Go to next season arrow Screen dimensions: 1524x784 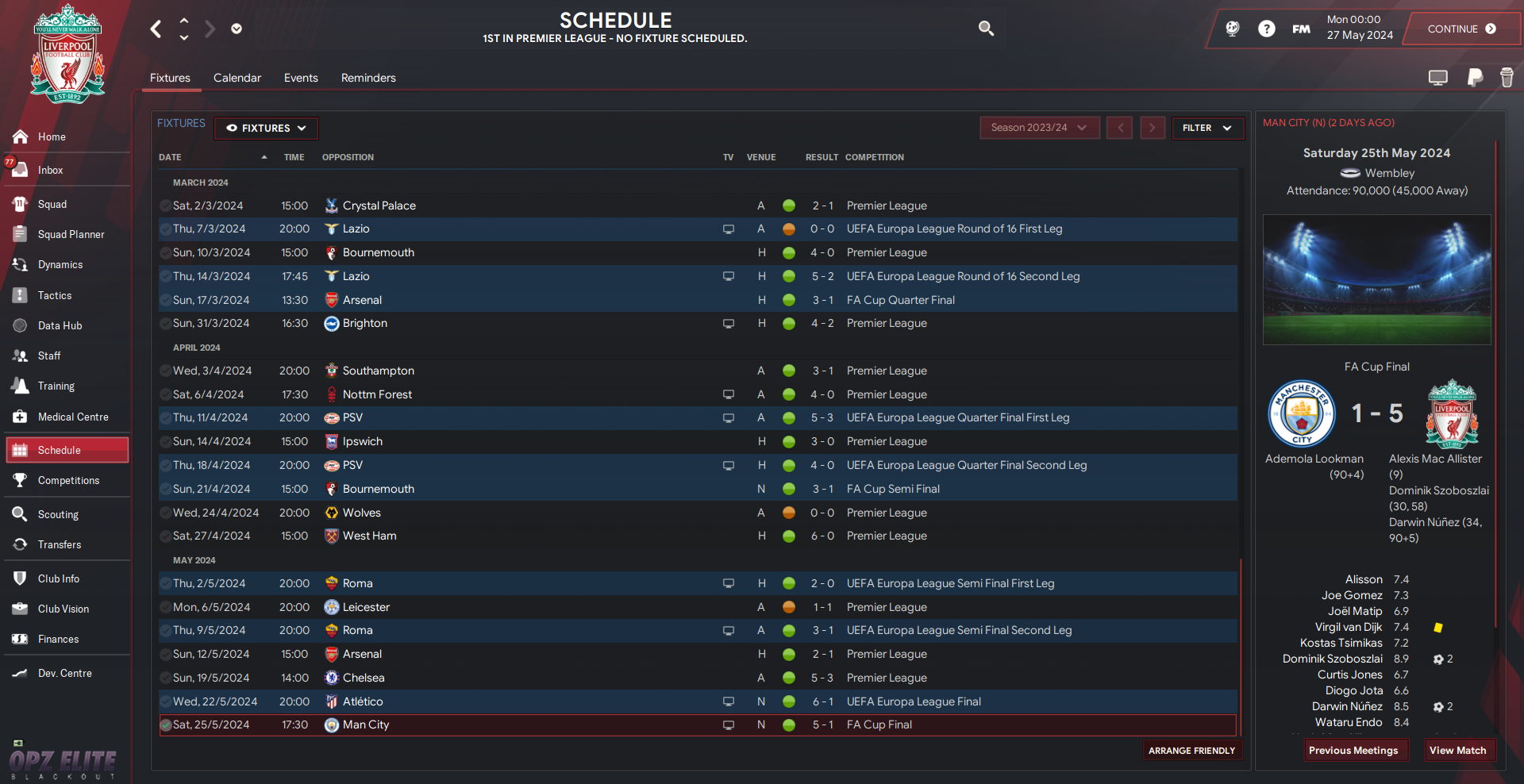click(x=1153, y=128)
